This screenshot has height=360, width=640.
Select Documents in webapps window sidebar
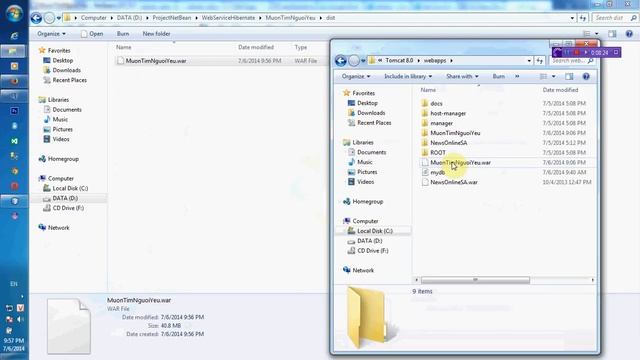[x=371, y=152]
